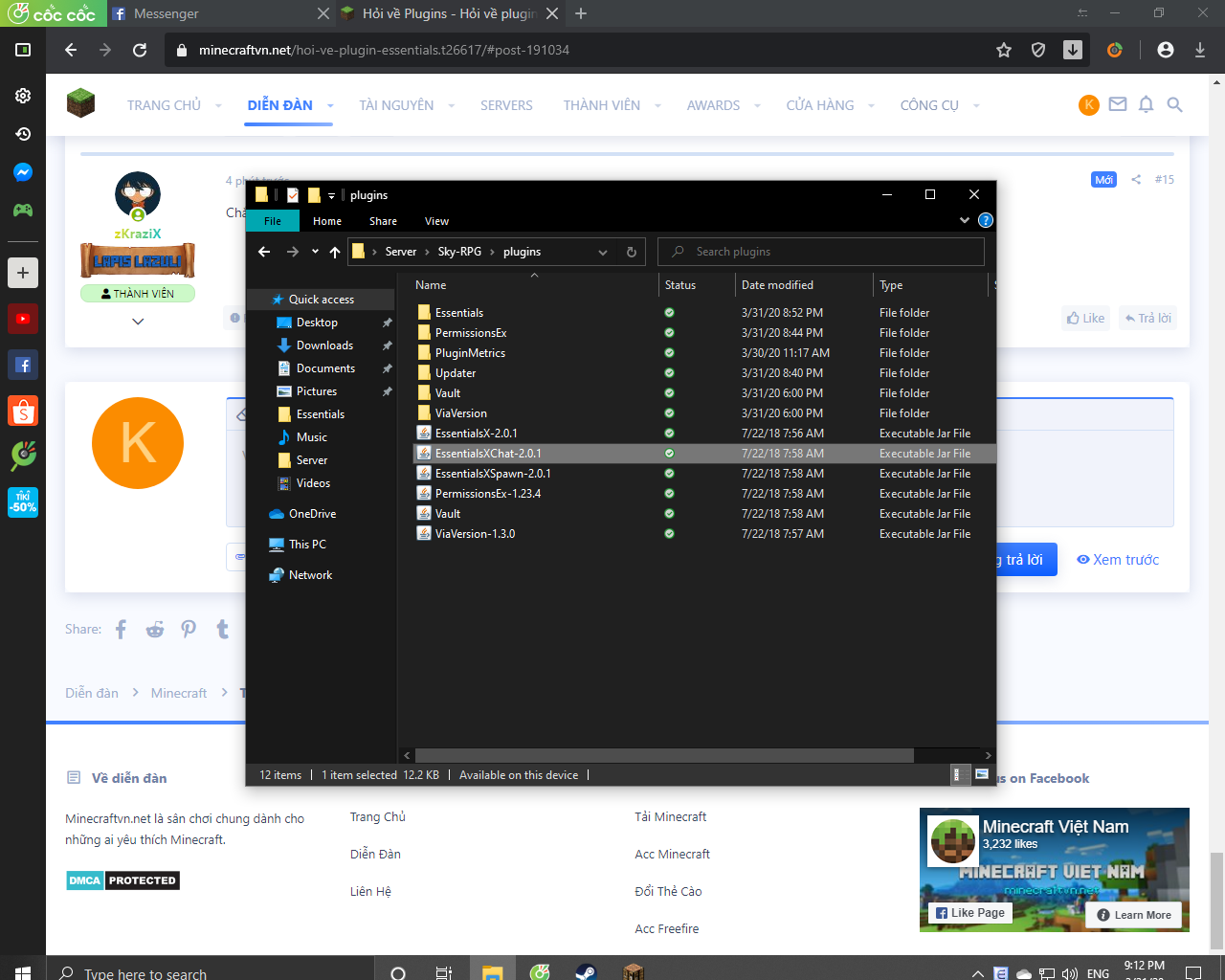Go up one folder in File Explorer

point(335,252)
